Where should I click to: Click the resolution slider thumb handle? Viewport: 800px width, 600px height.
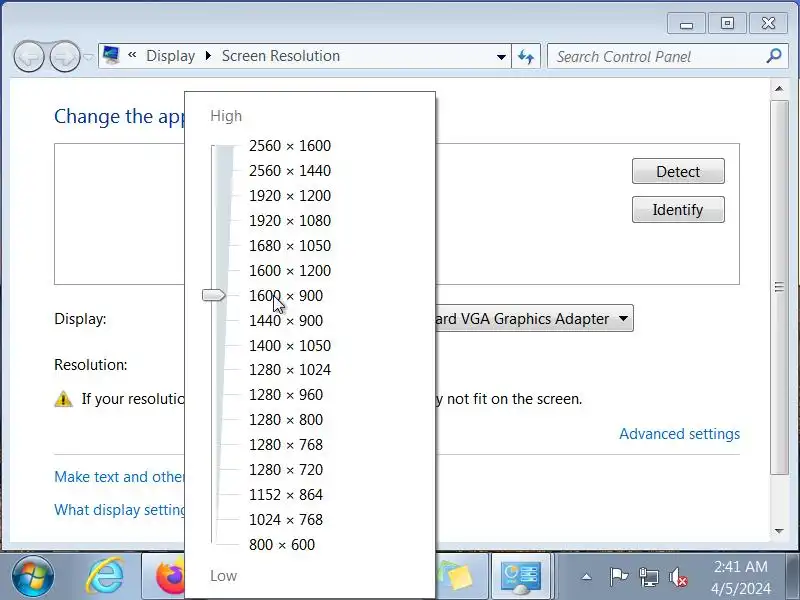[x=214, y=295]
